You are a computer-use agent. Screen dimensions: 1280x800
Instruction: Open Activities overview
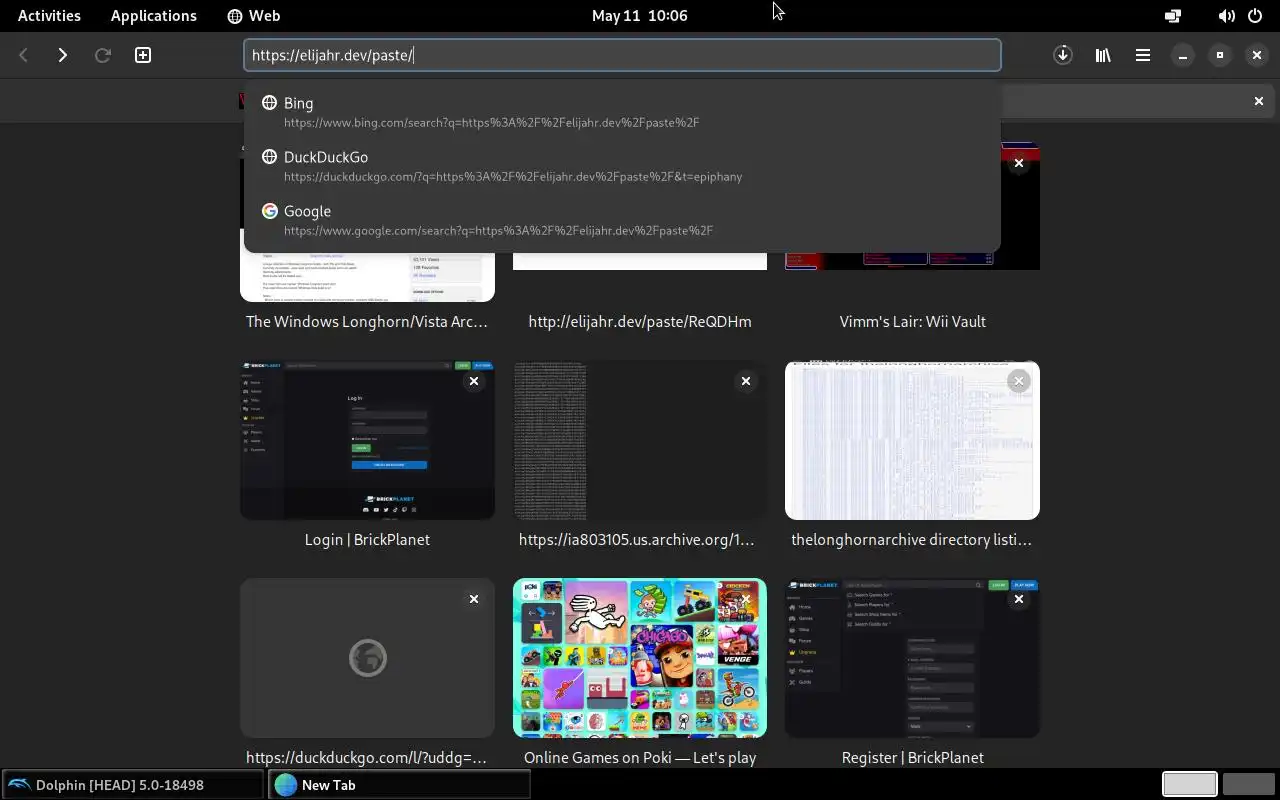[x=49, y=15]
